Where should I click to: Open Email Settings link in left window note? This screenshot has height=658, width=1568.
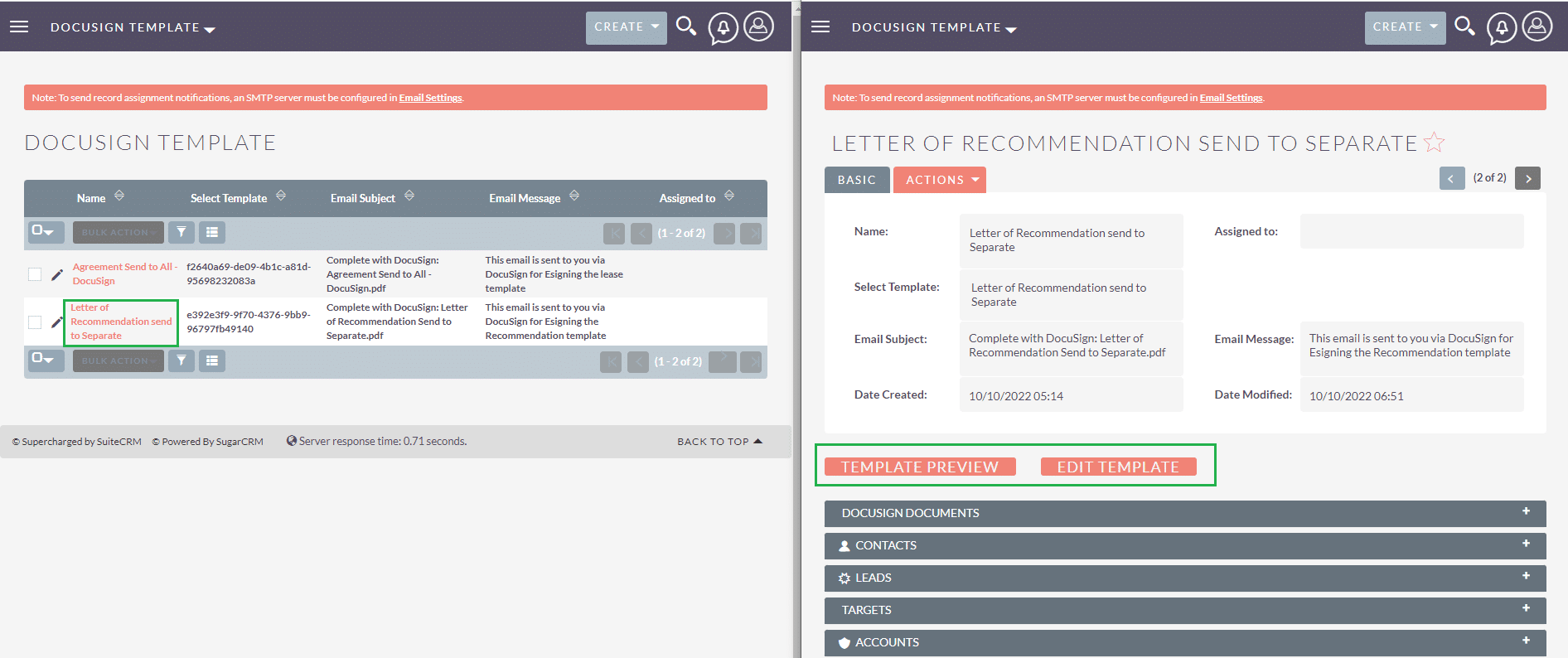pos(431,98)
